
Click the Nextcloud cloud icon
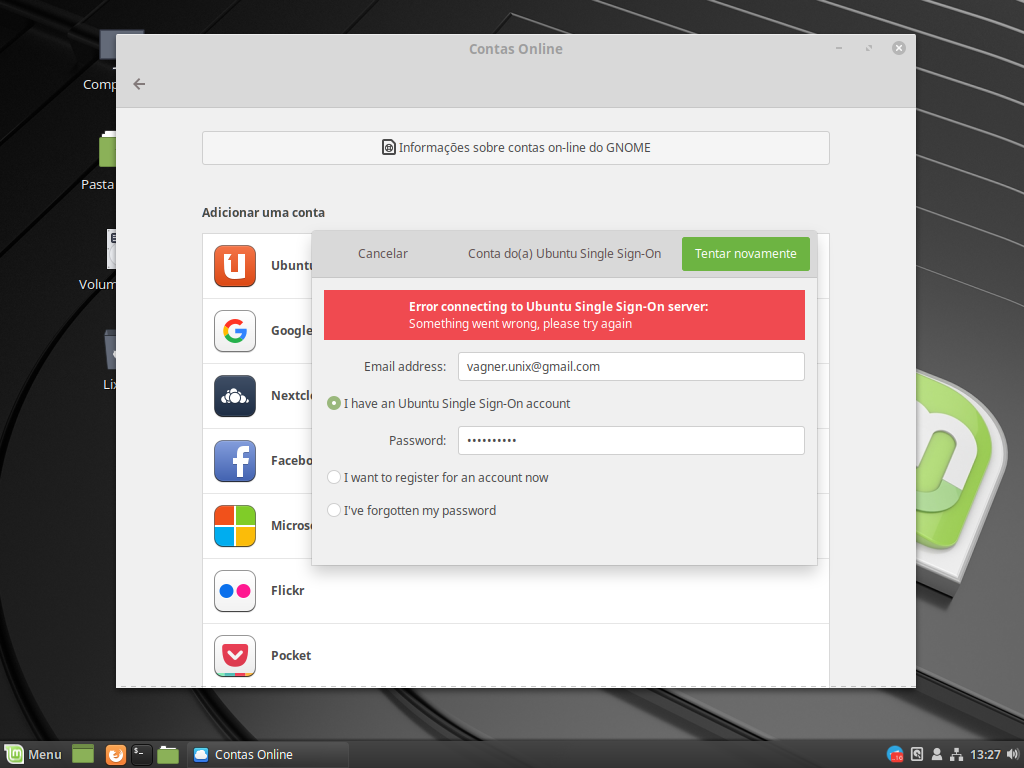pyautogui.click(x=234, y=396)
